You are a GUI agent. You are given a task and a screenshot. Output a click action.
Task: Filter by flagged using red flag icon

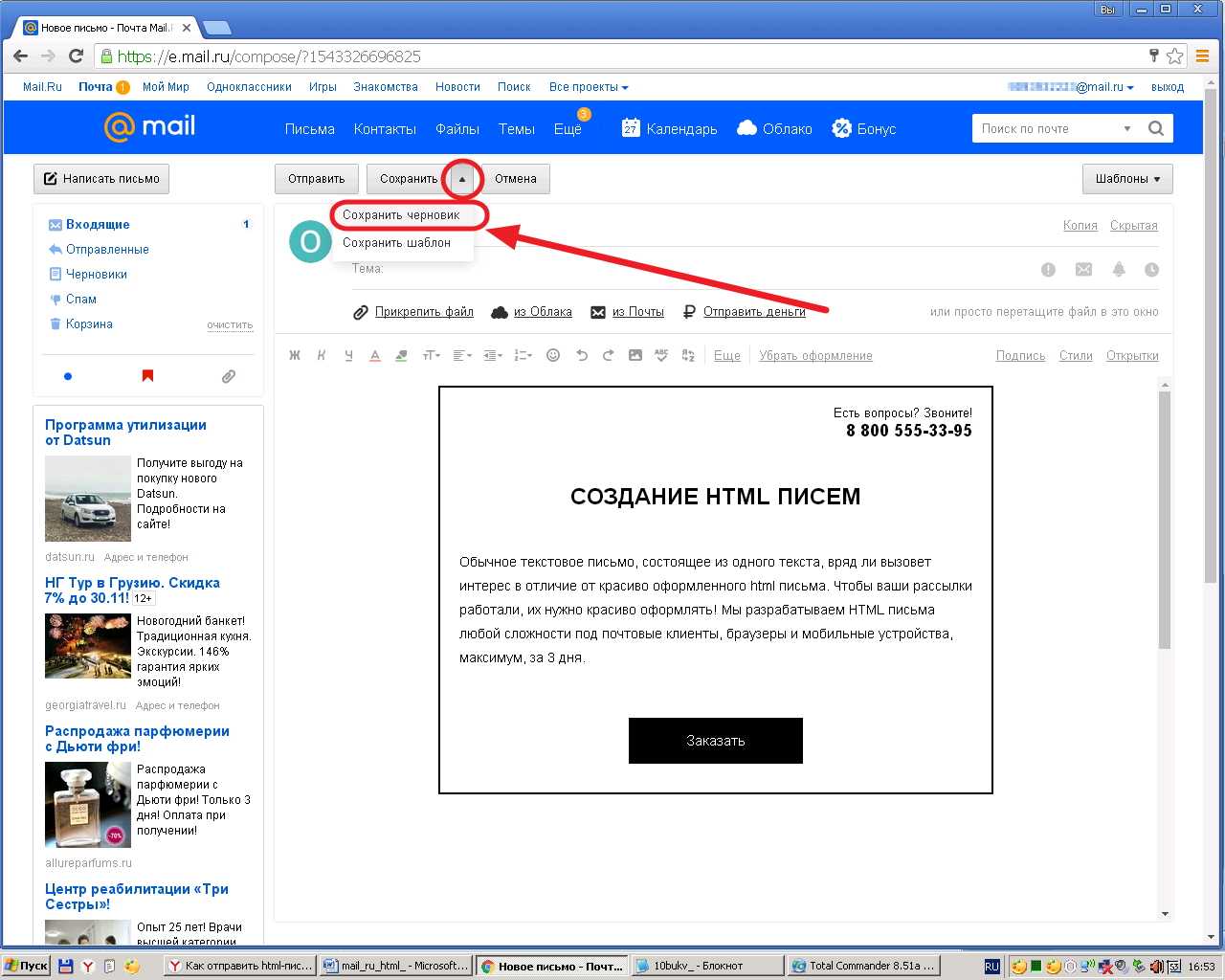(x=147, y=376)
